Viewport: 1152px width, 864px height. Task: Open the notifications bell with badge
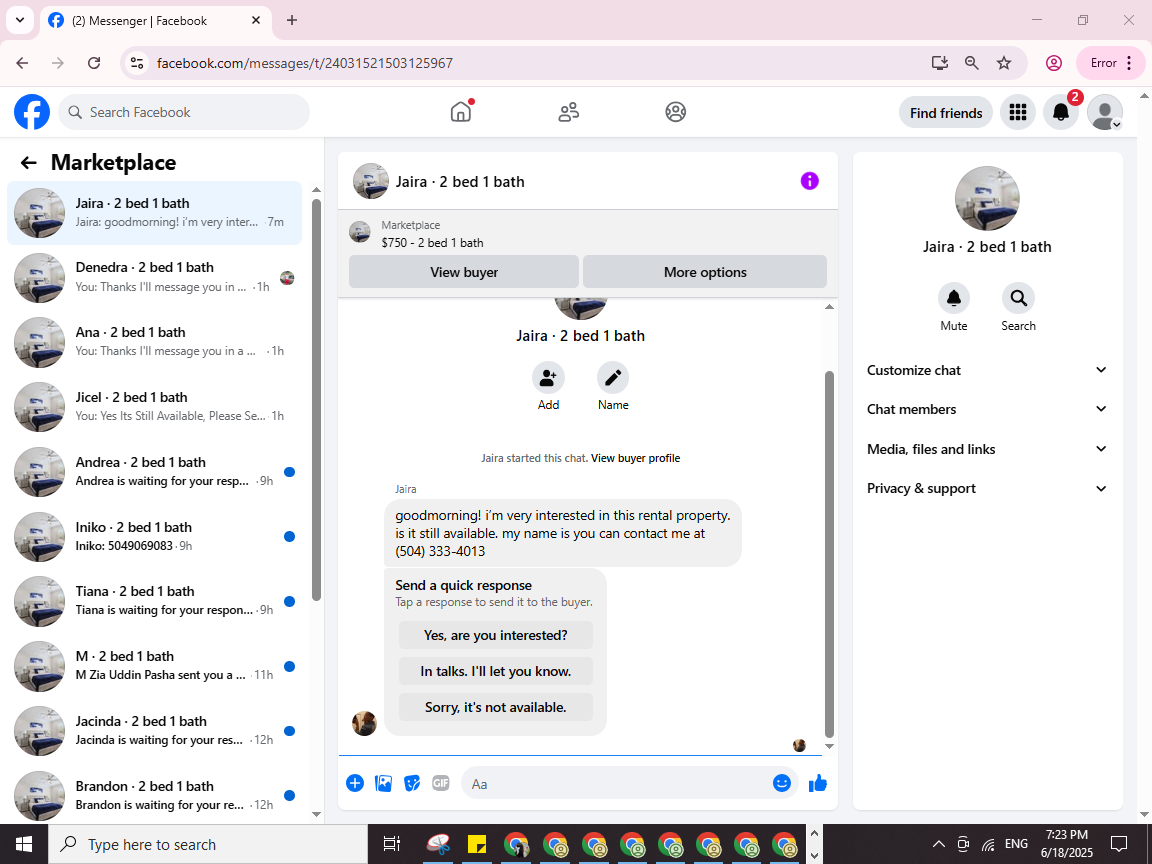1061,112
